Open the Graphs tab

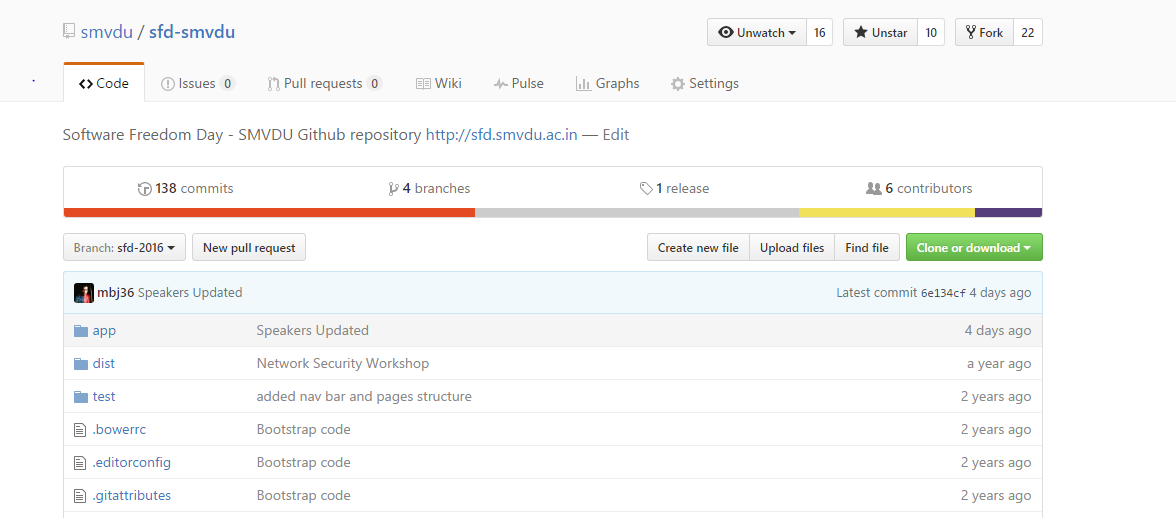[608, 84]
